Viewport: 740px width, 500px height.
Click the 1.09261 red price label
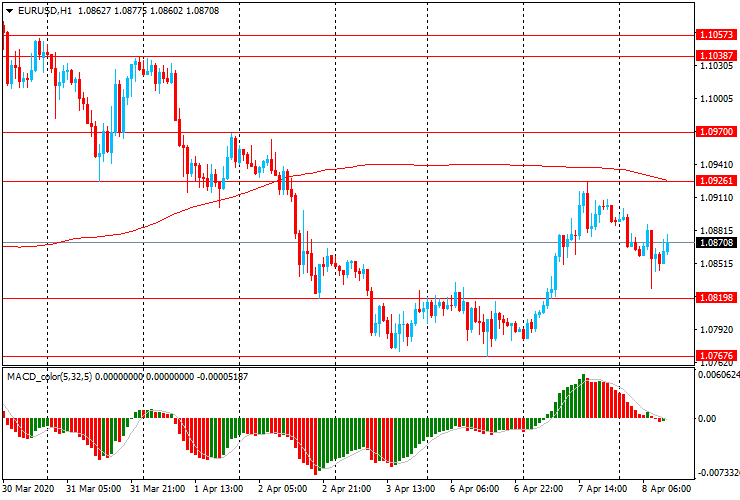click(716, 181)
